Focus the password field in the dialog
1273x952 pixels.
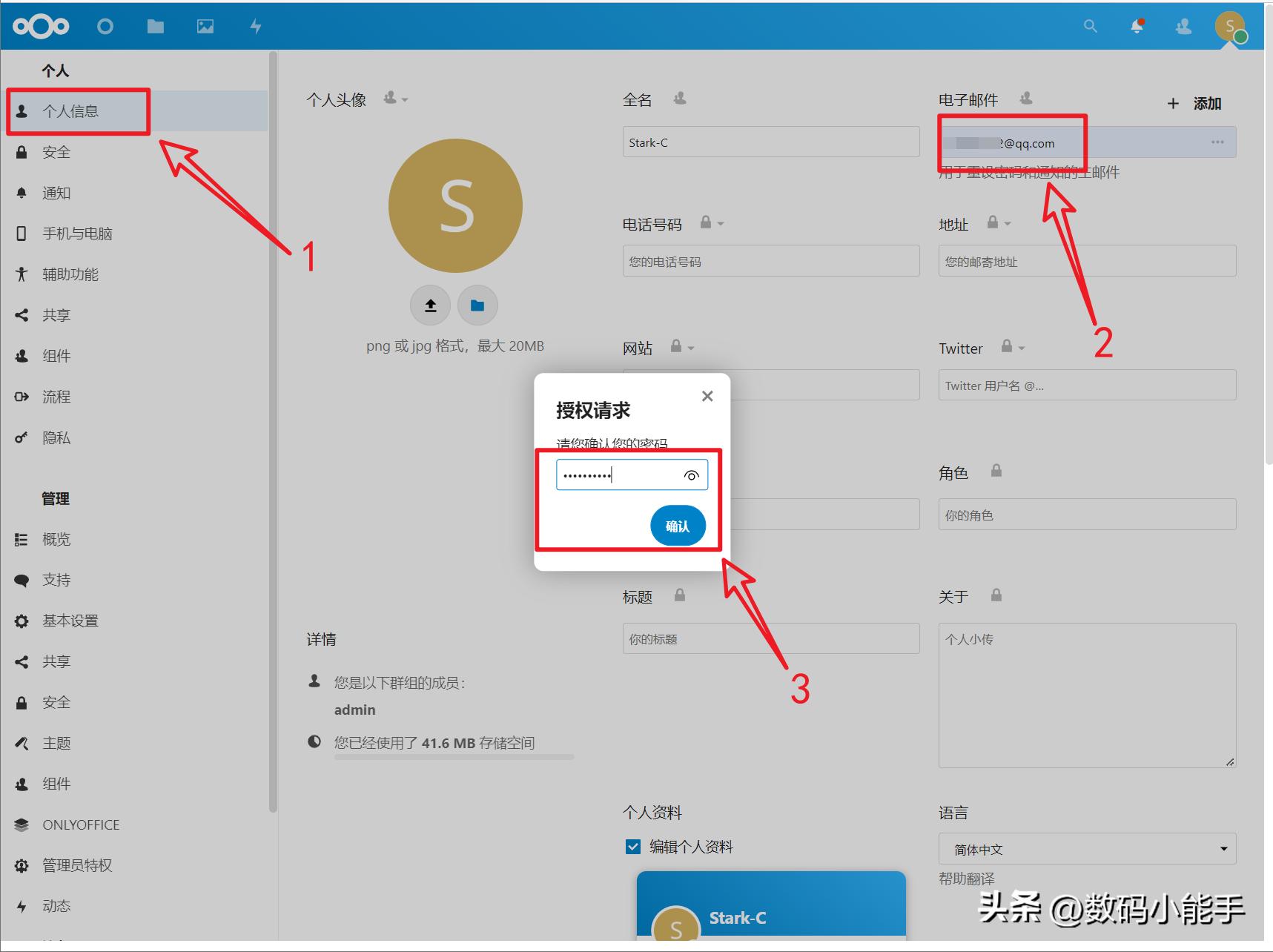632,475
